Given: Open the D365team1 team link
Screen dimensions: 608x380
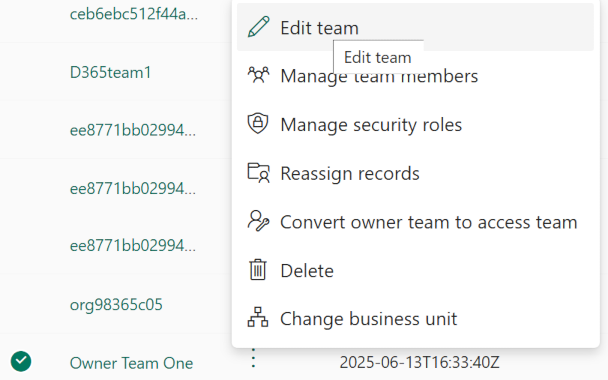Looking at the screenshot, I should 111,73.
